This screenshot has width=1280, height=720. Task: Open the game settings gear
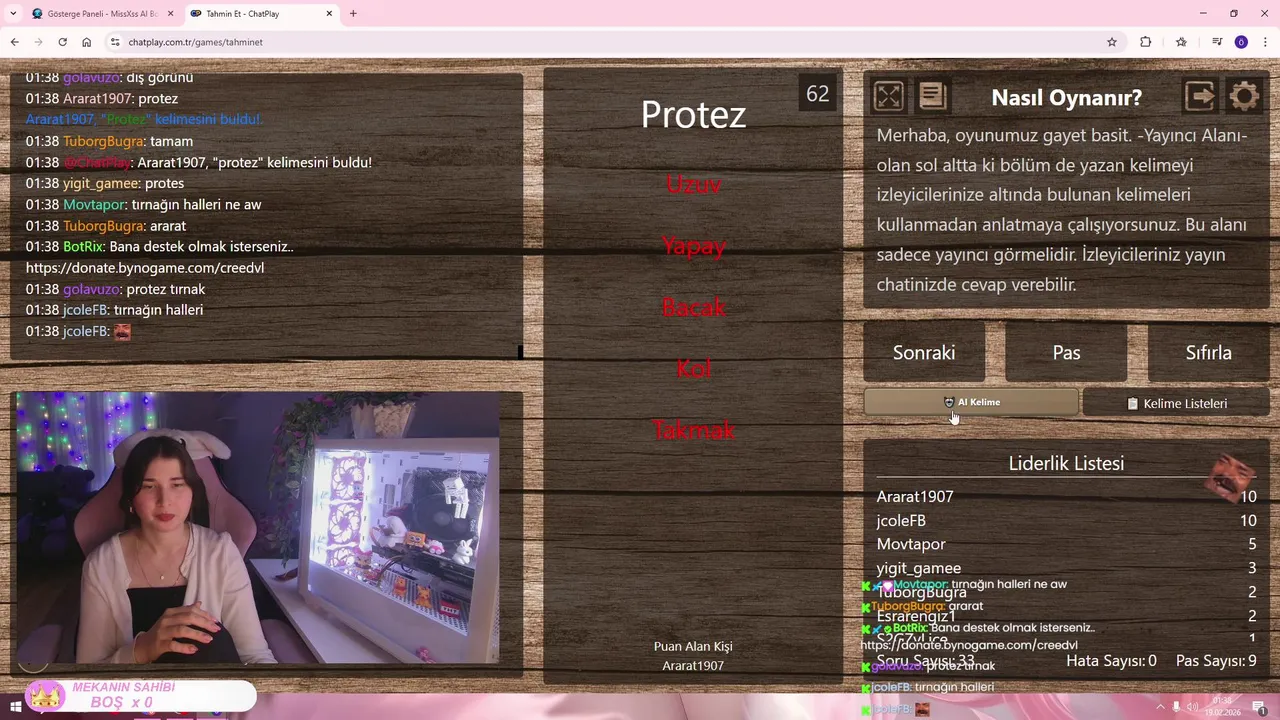[x=1244, y=96]
